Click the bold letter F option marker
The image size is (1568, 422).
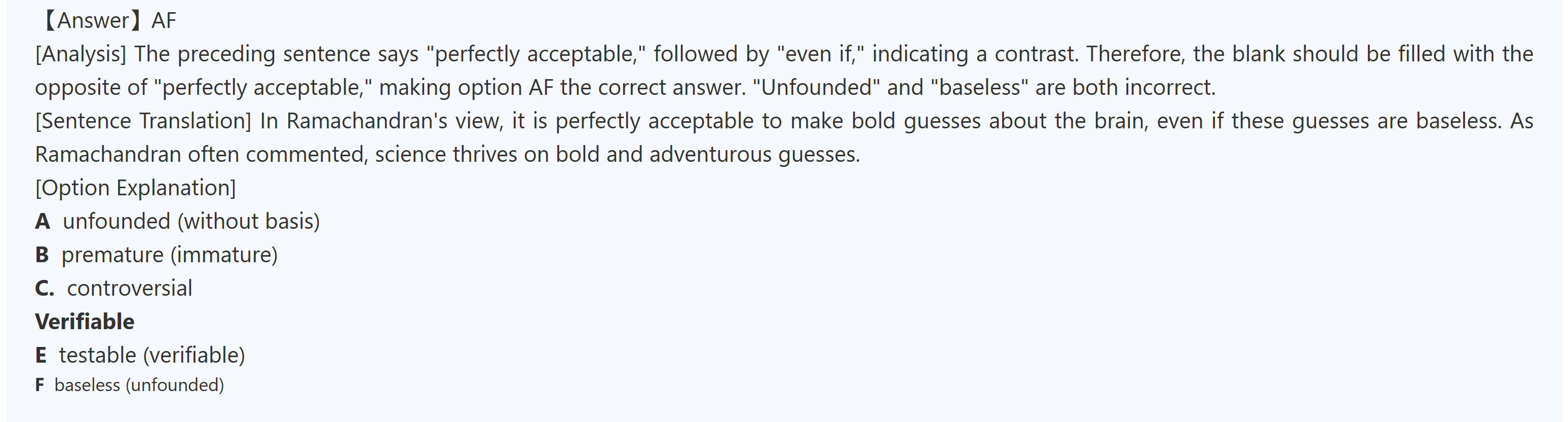[40, 385]
